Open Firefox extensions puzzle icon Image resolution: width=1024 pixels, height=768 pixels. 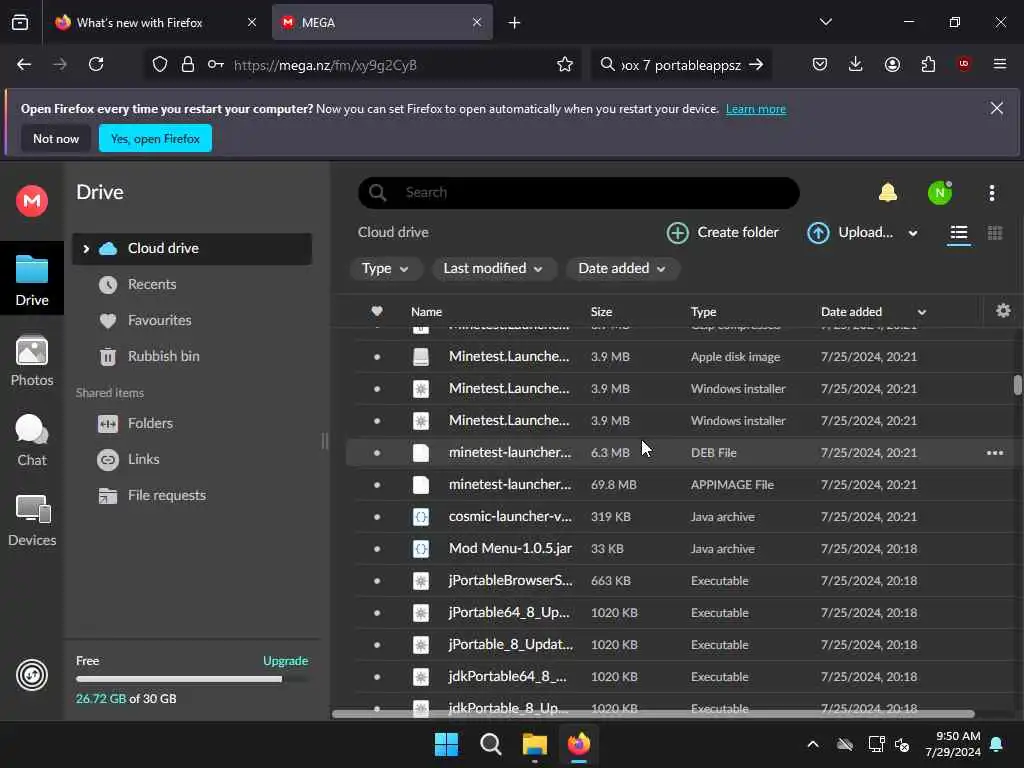coord(928,64)
